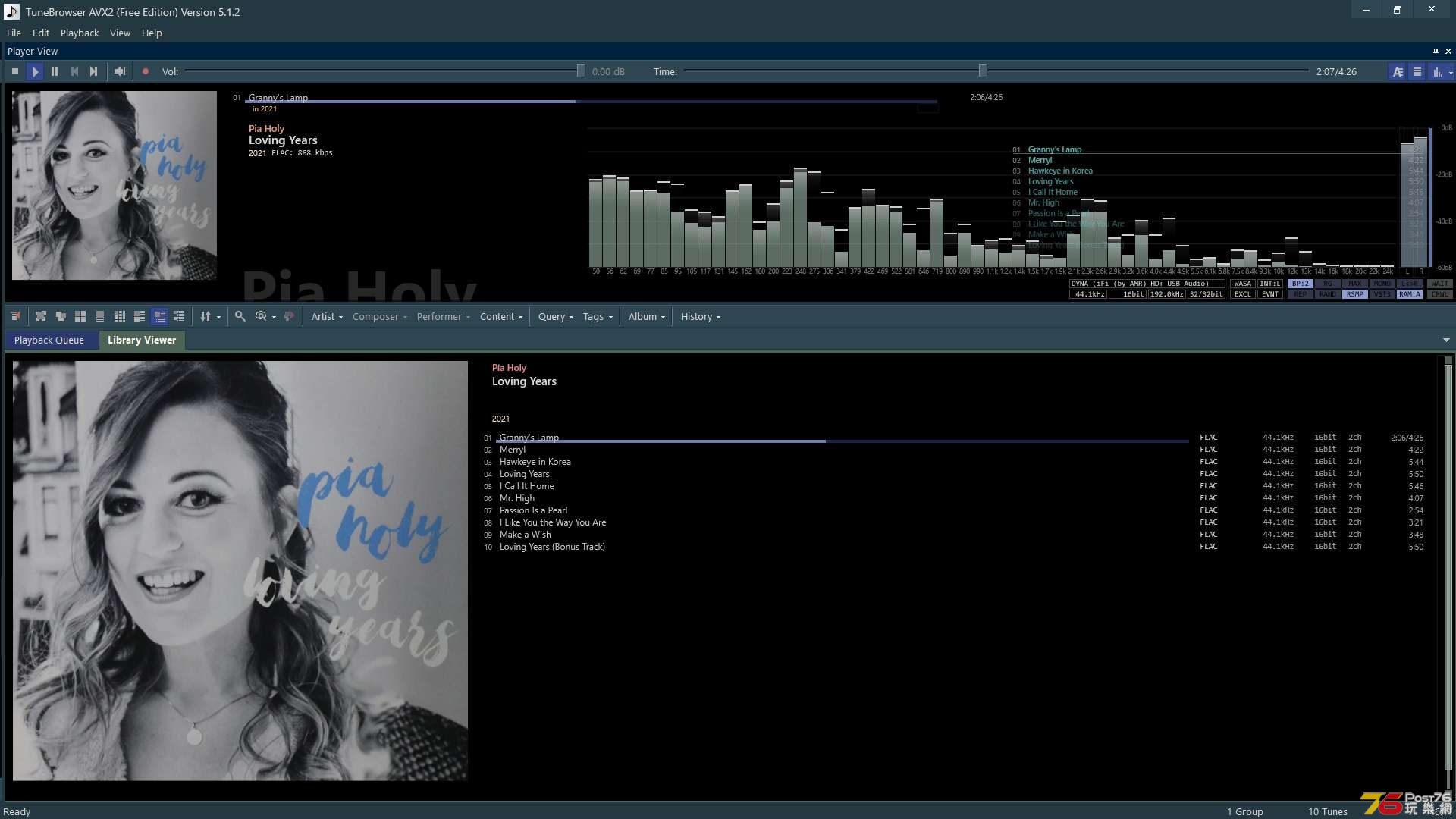Click the small album cover in Player View

115,185
